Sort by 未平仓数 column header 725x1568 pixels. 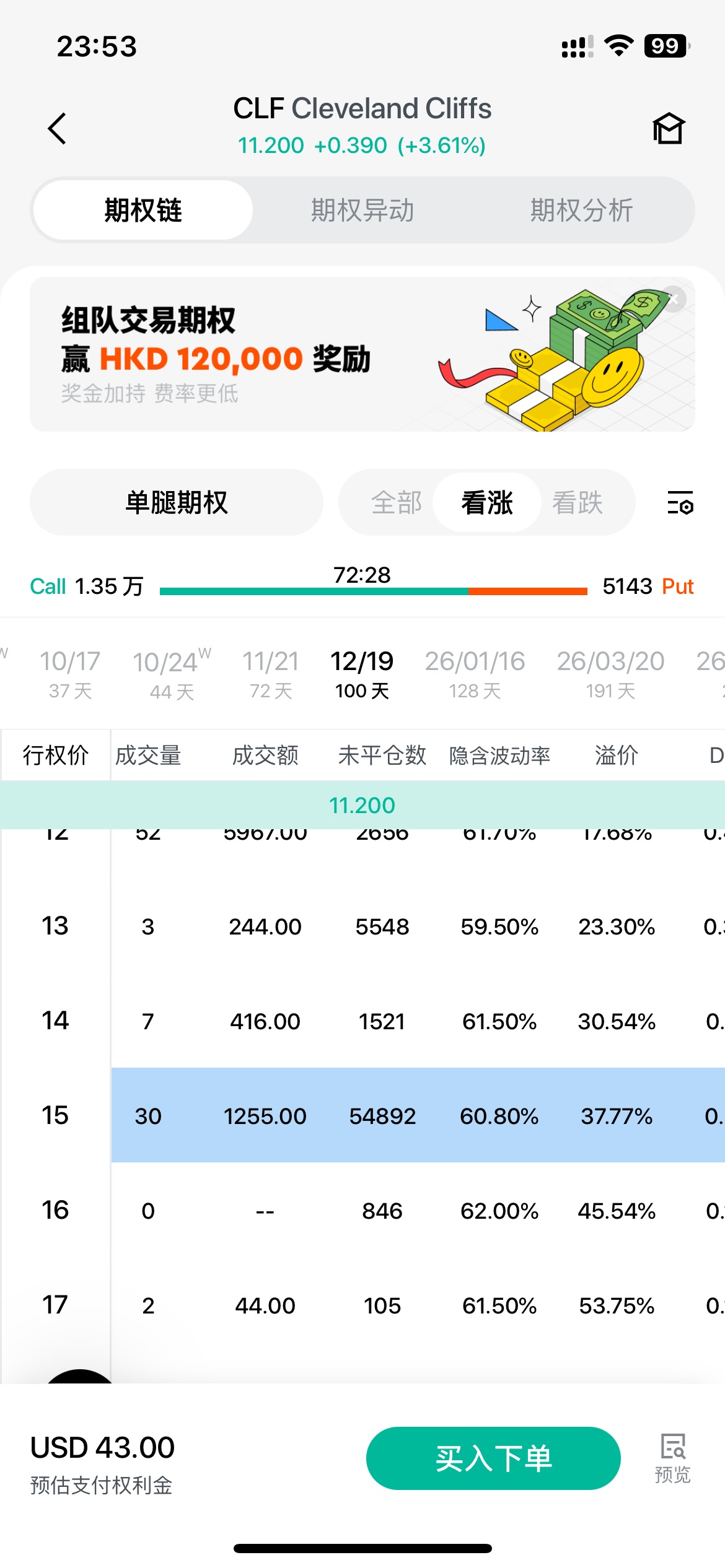[382, 755]
